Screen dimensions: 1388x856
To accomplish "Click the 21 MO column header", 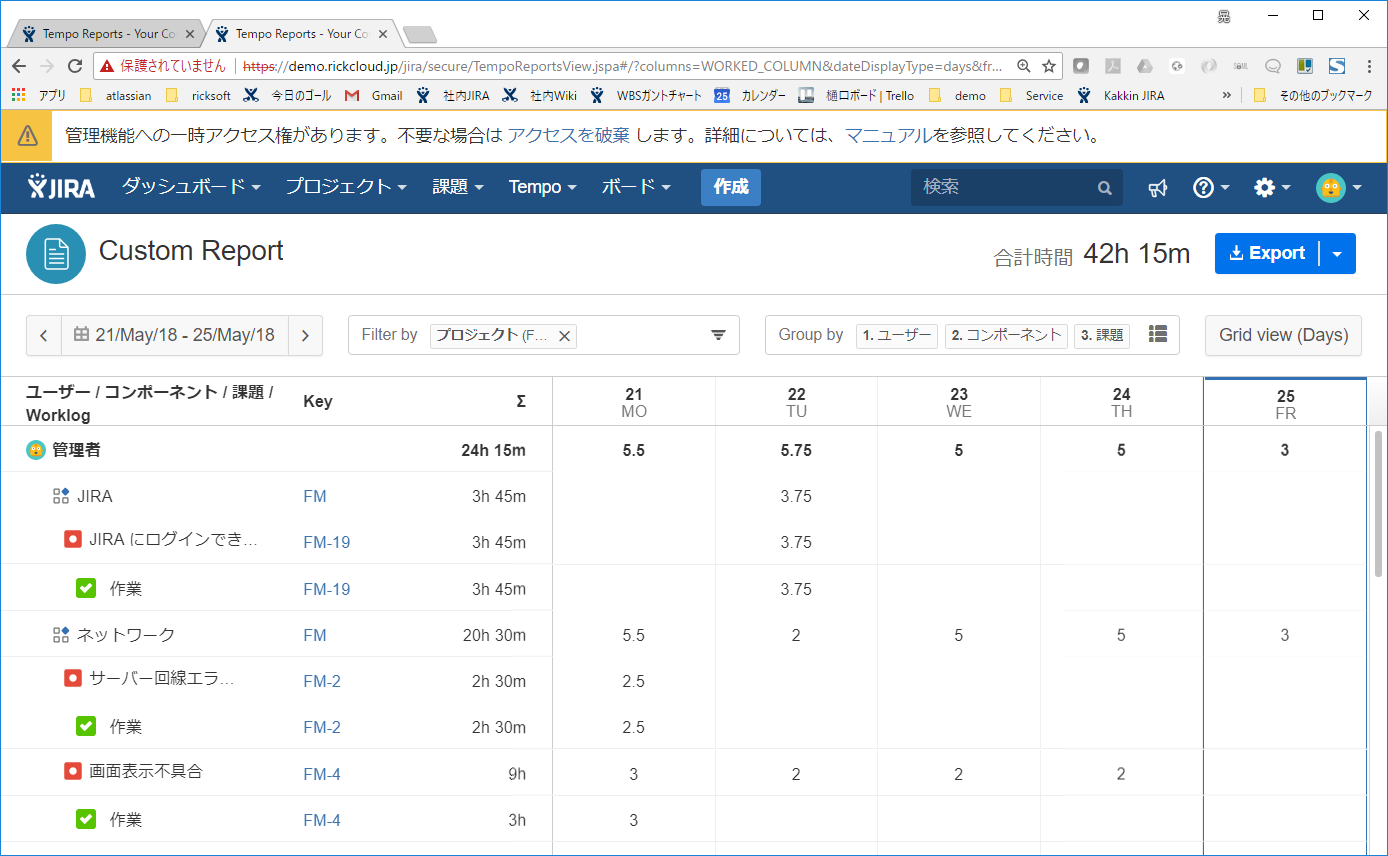I will (634, 402).
